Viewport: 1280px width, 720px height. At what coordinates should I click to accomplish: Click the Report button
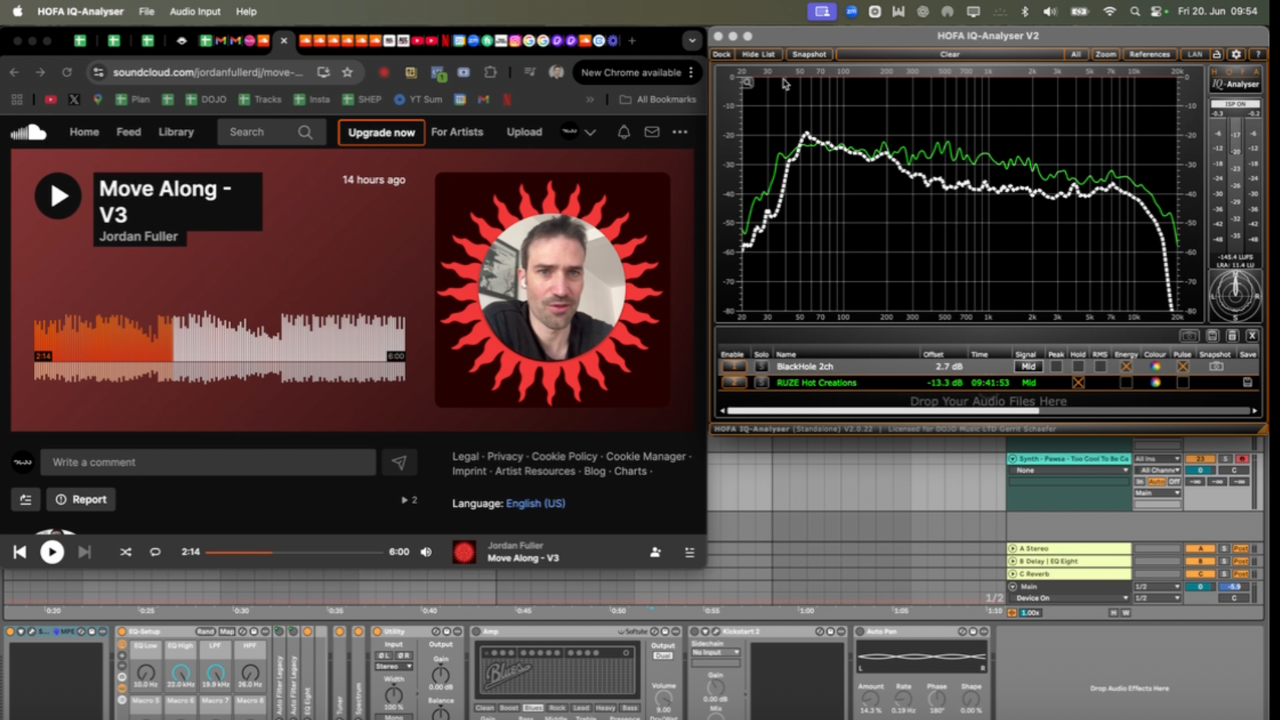81,499
